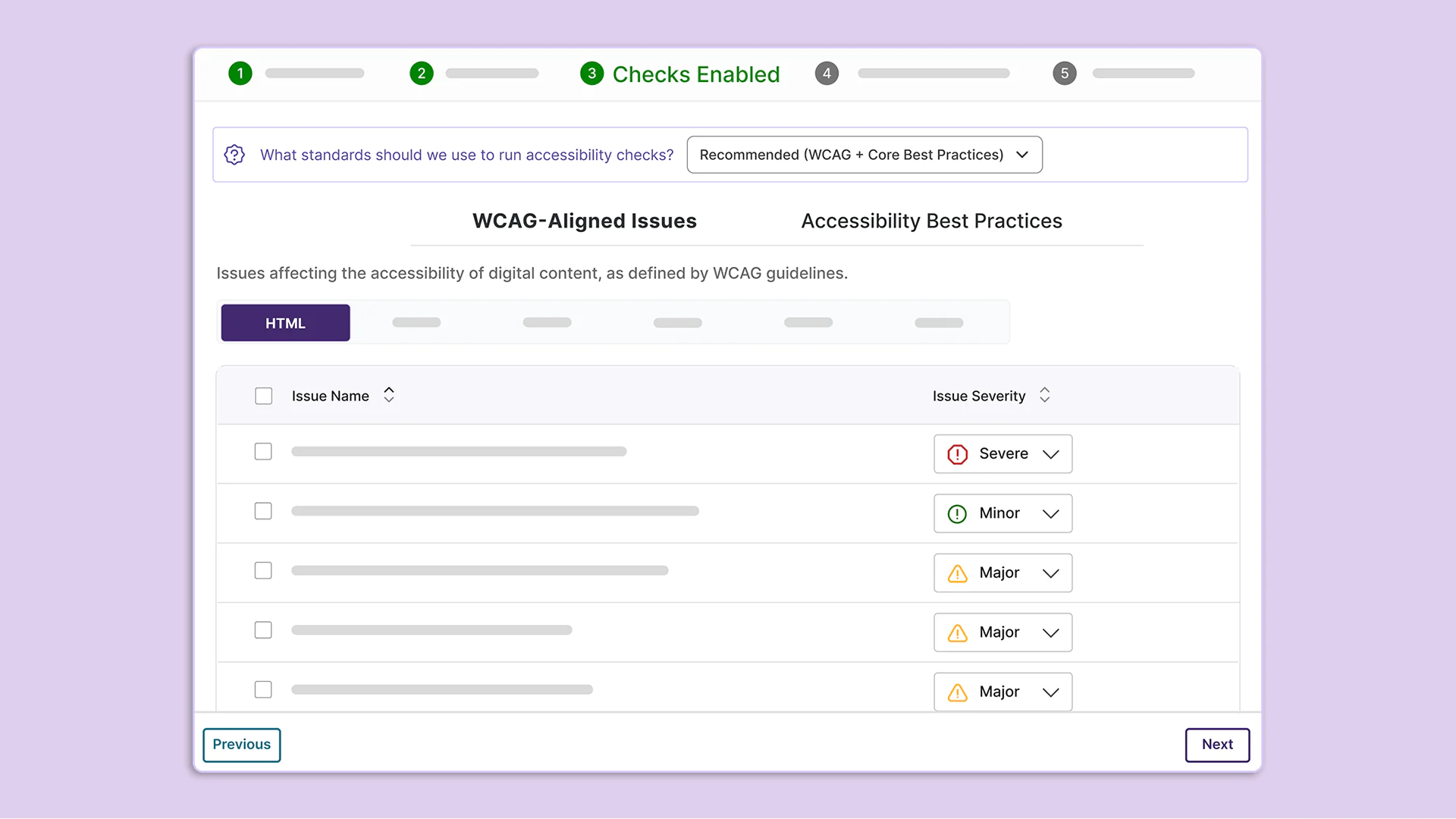The height and width of the screenshot is (819, 1456).
Task: Click the Previous button
Action: point(242,745)
